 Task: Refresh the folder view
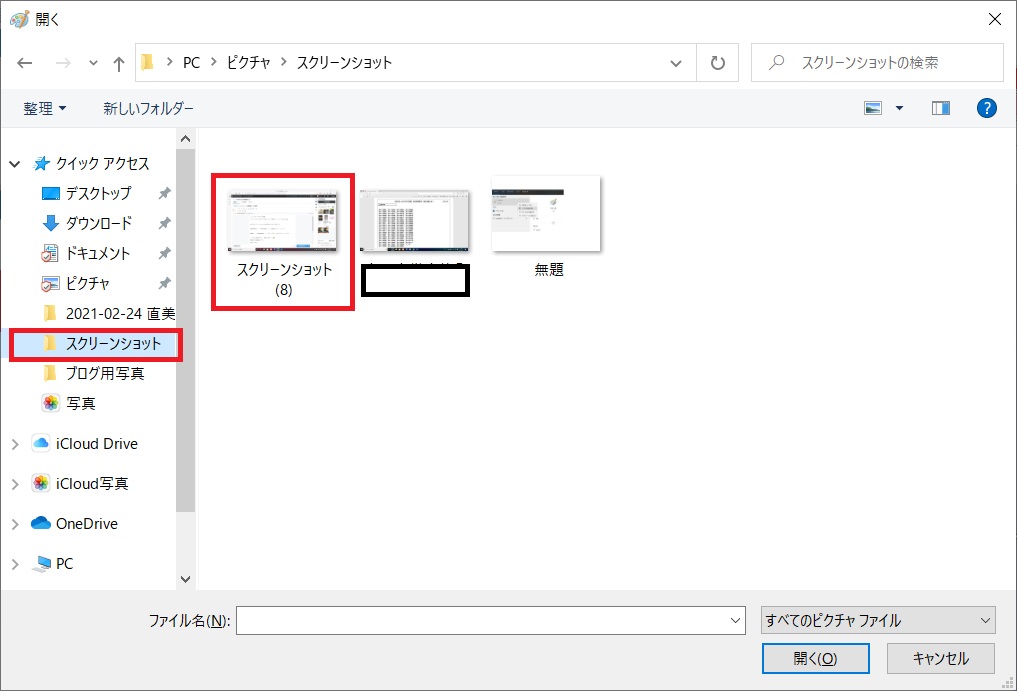click(x=717, y=63)
